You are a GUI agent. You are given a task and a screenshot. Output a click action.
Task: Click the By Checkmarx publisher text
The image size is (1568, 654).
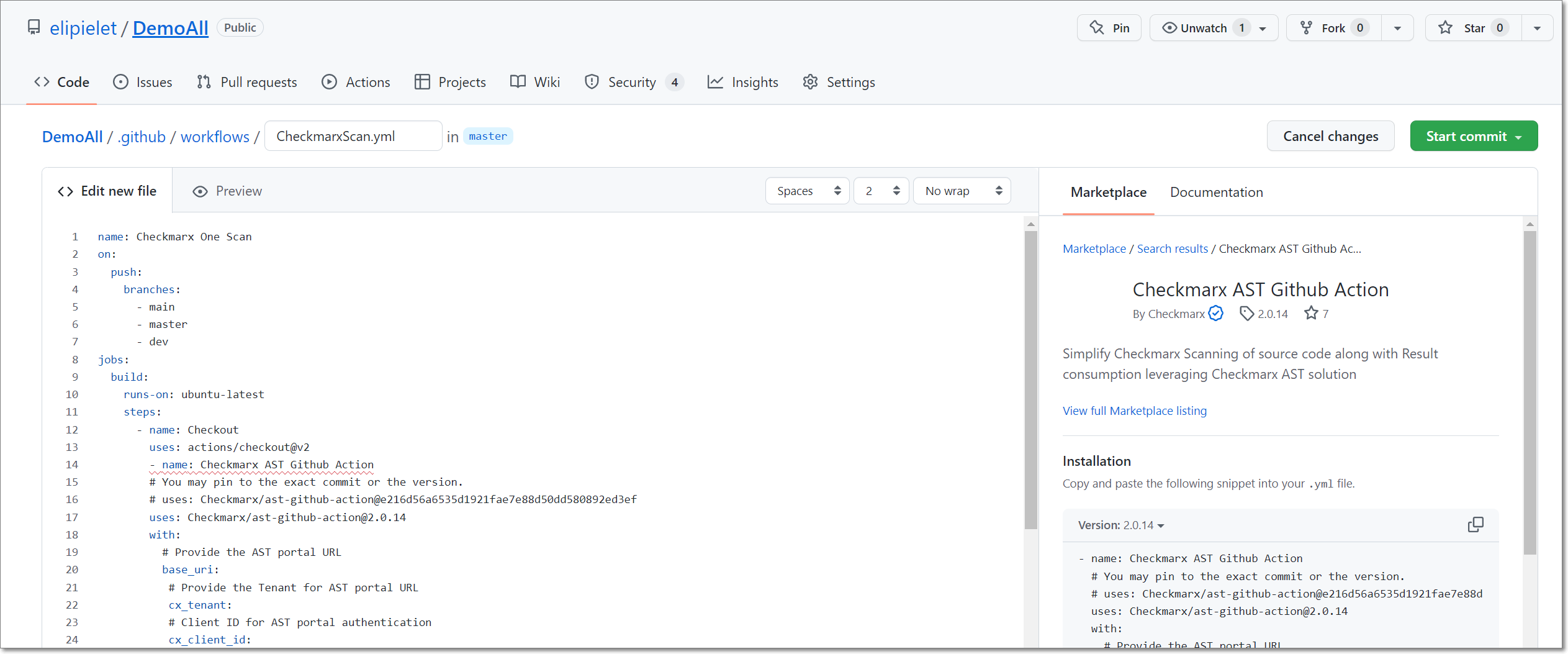1168,314
